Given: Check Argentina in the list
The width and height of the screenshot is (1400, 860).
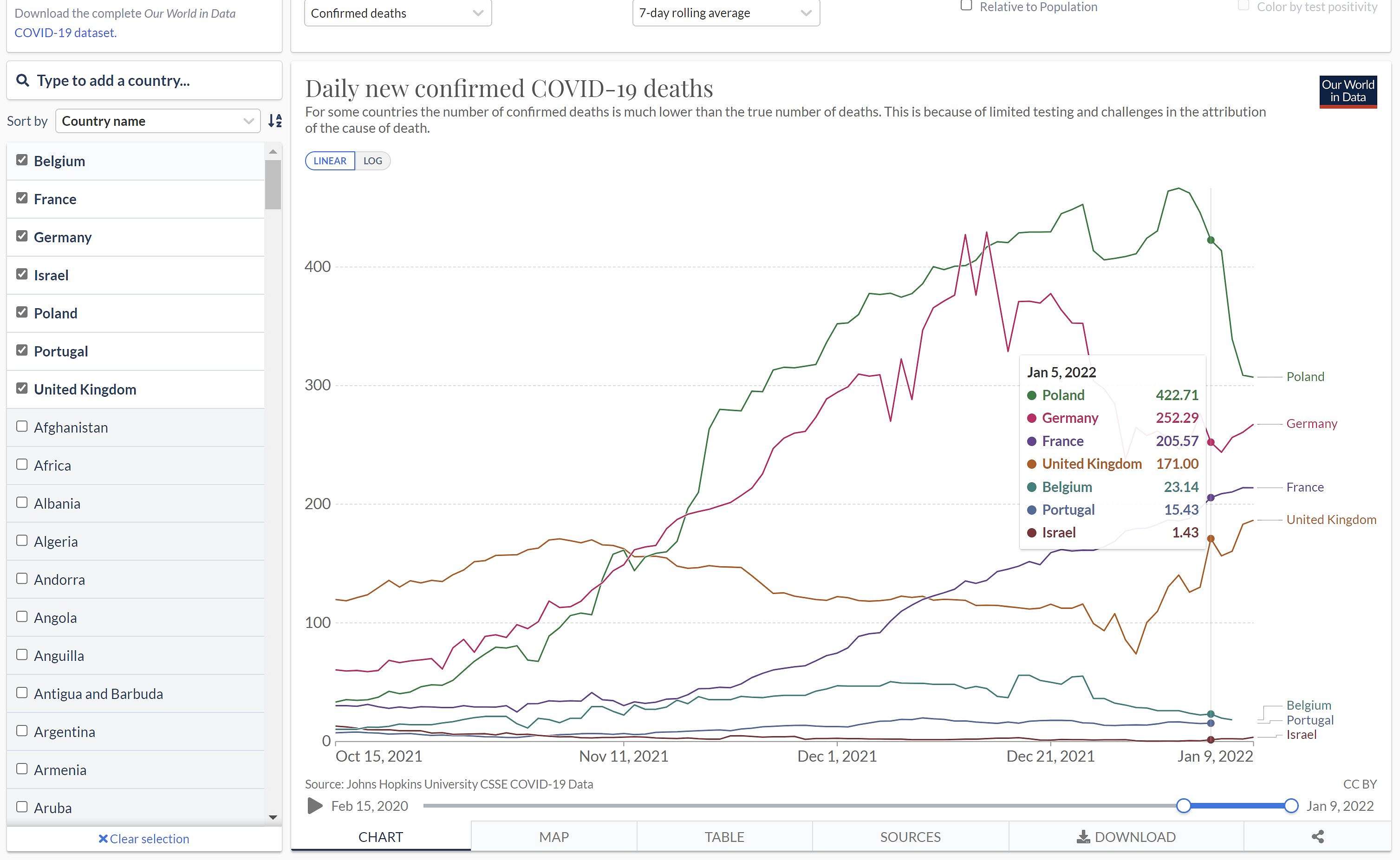Looking at the screenshot, I should [x=22, y=731].
